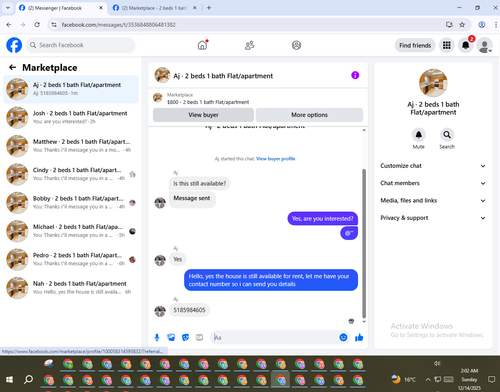Open the weather widget showing 16°C
The height and width of the screenshot is (392, 500).
[403, 379]
